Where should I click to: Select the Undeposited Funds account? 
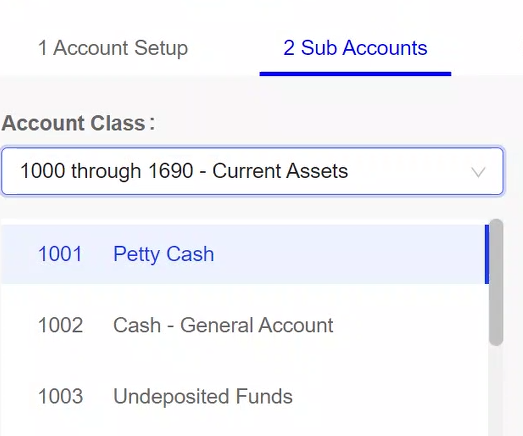tap(244, 396)
